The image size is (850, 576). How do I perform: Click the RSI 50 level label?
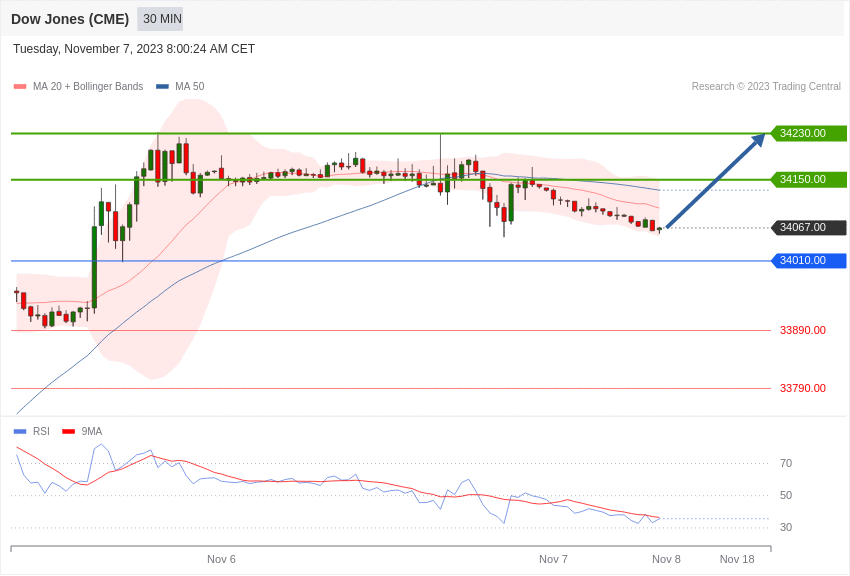786,496
